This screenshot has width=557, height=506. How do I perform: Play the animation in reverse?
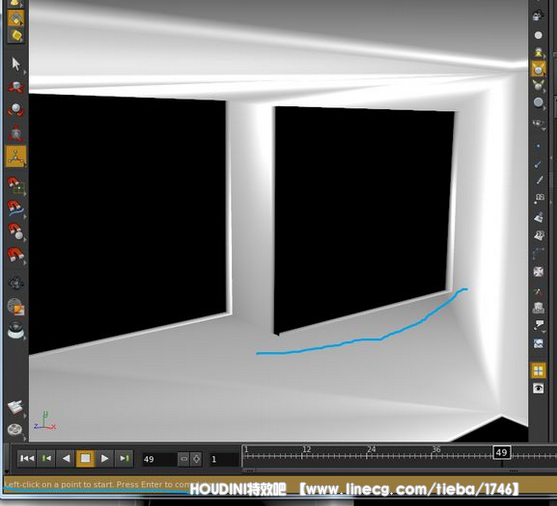point(66,459)
